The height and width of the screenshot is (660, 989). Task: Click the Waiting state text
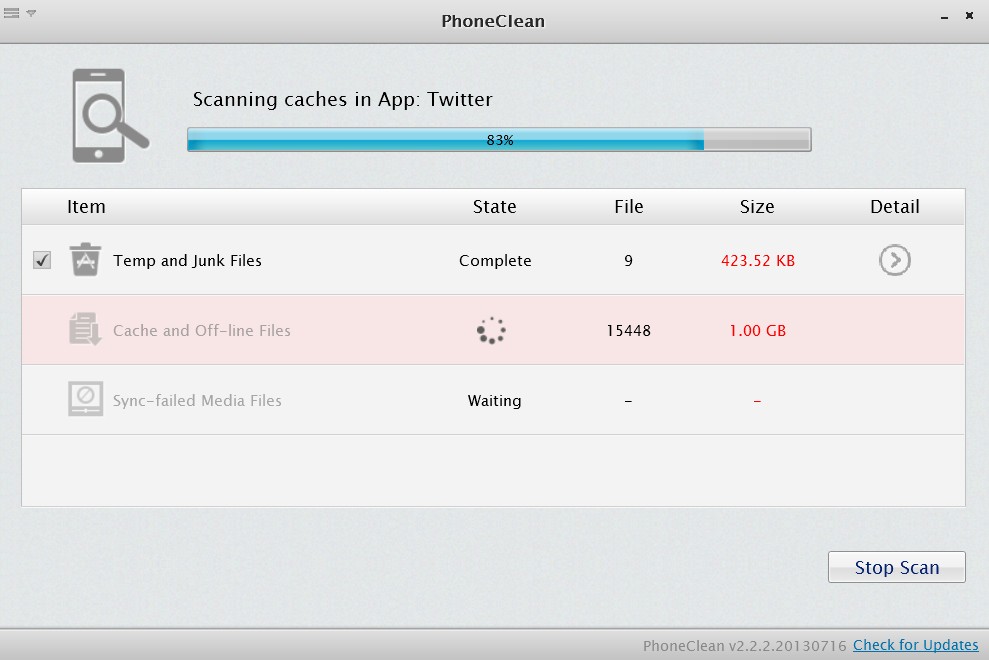(494, 401)
